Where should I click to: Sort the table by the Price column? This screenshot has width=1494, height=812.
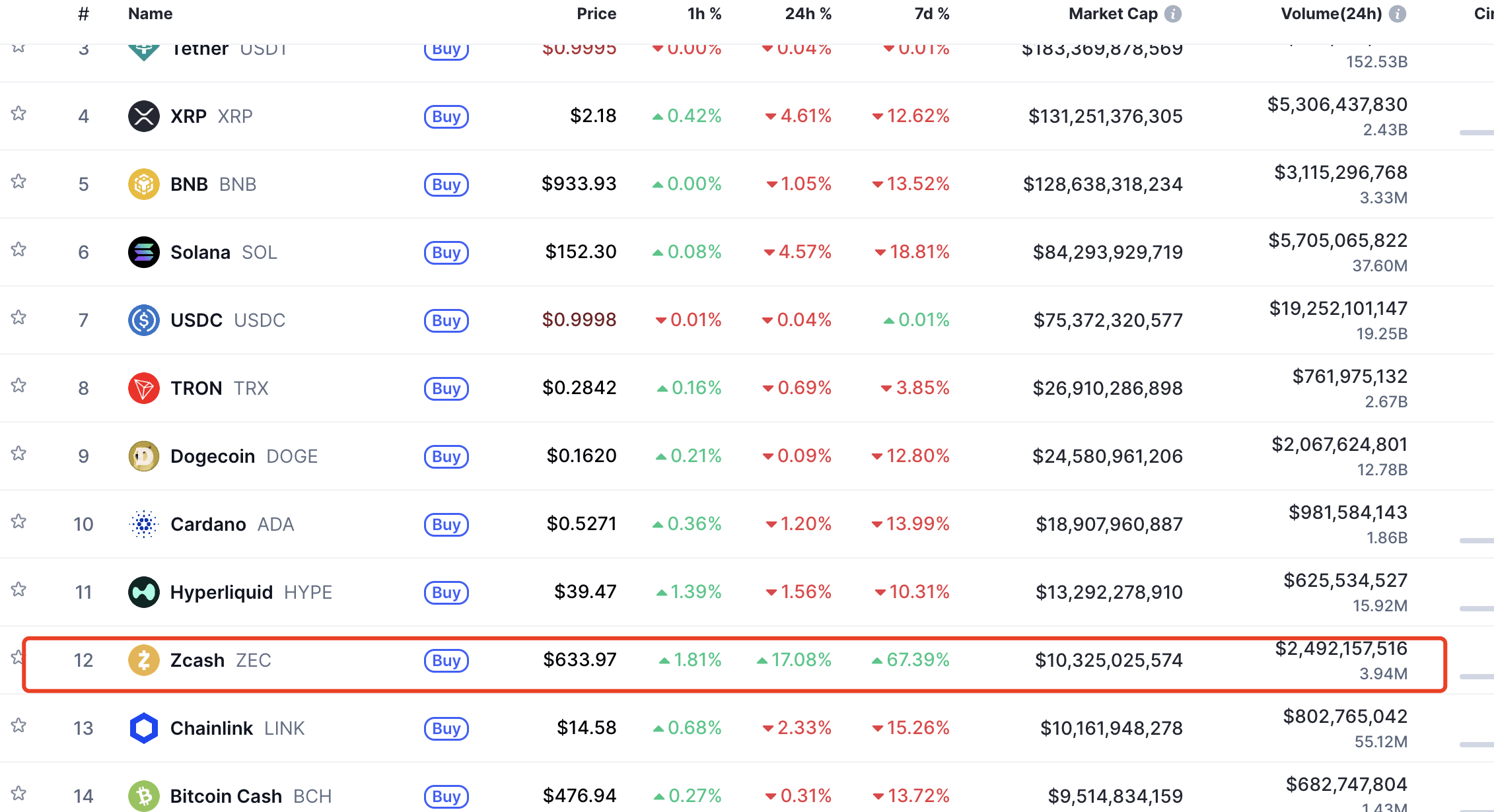coord(596,14)
